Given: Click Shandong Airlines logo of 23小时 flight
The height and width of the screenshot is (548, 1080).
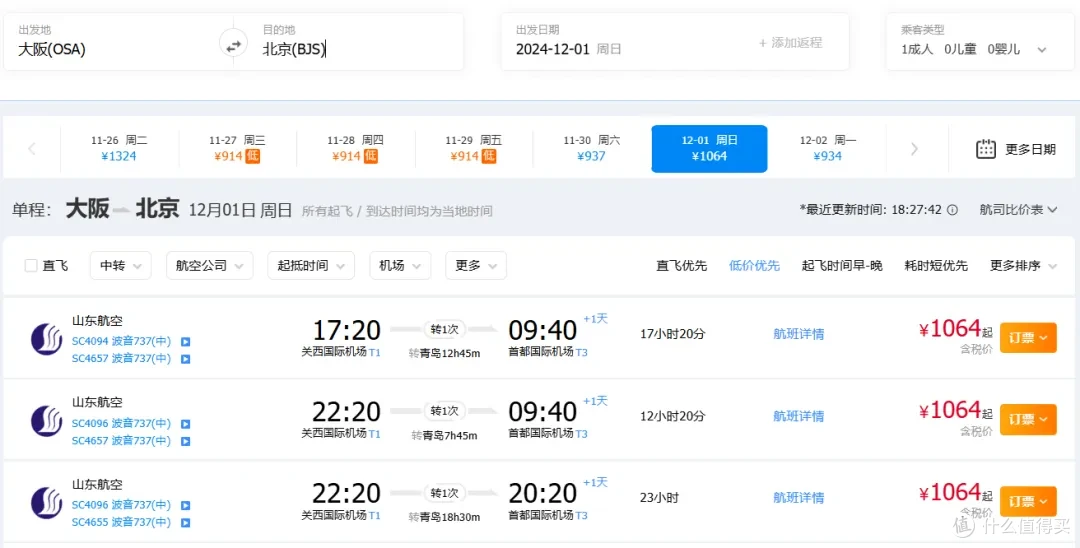Looking at the screenshot, I should (47, 503).
